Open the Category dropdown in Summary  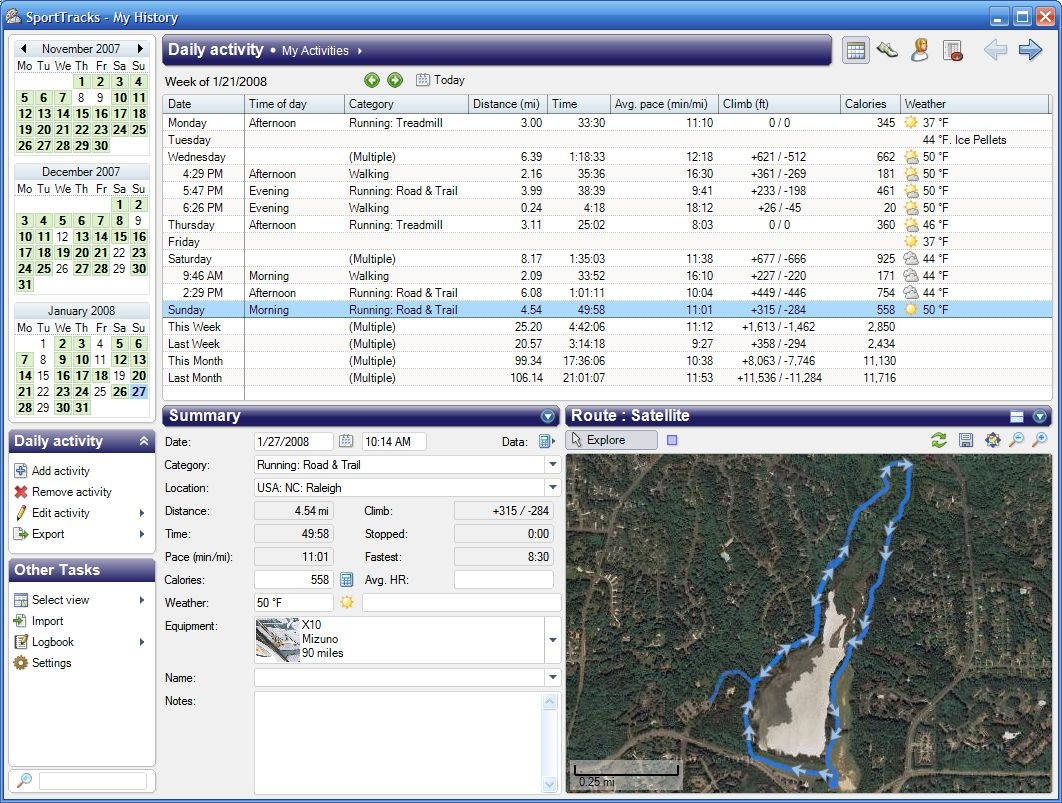point(552,465)
